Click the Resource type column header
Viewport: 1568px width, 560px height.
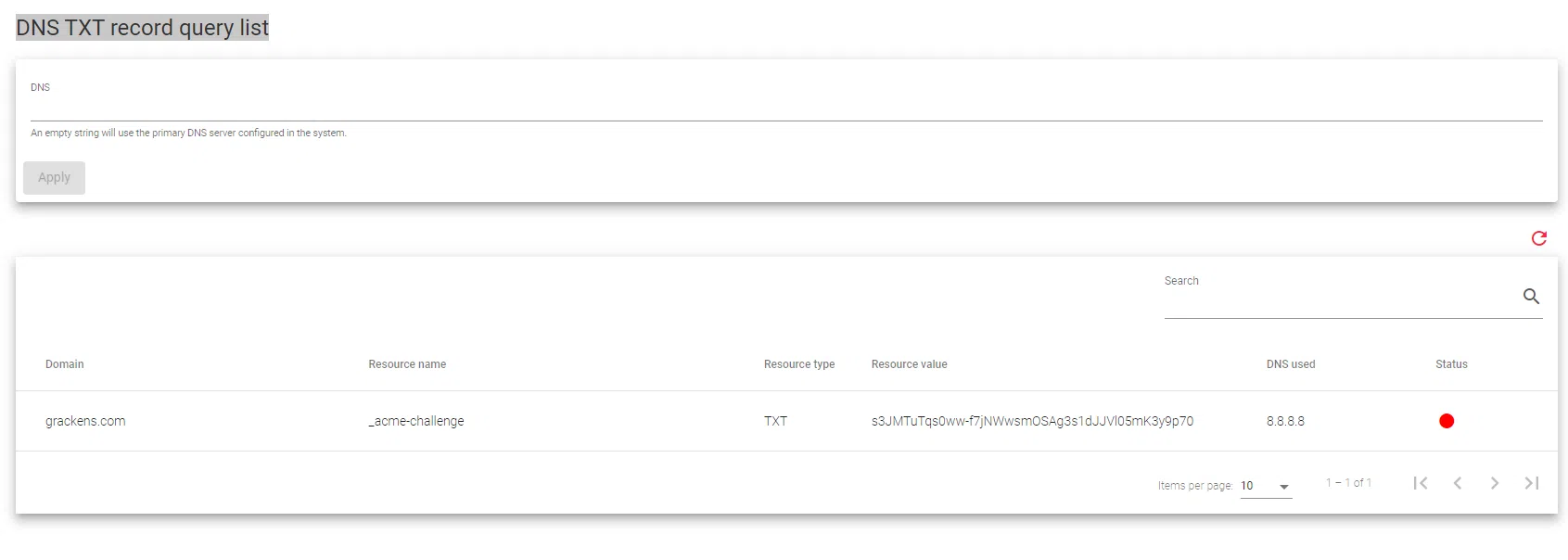(799, 364)
